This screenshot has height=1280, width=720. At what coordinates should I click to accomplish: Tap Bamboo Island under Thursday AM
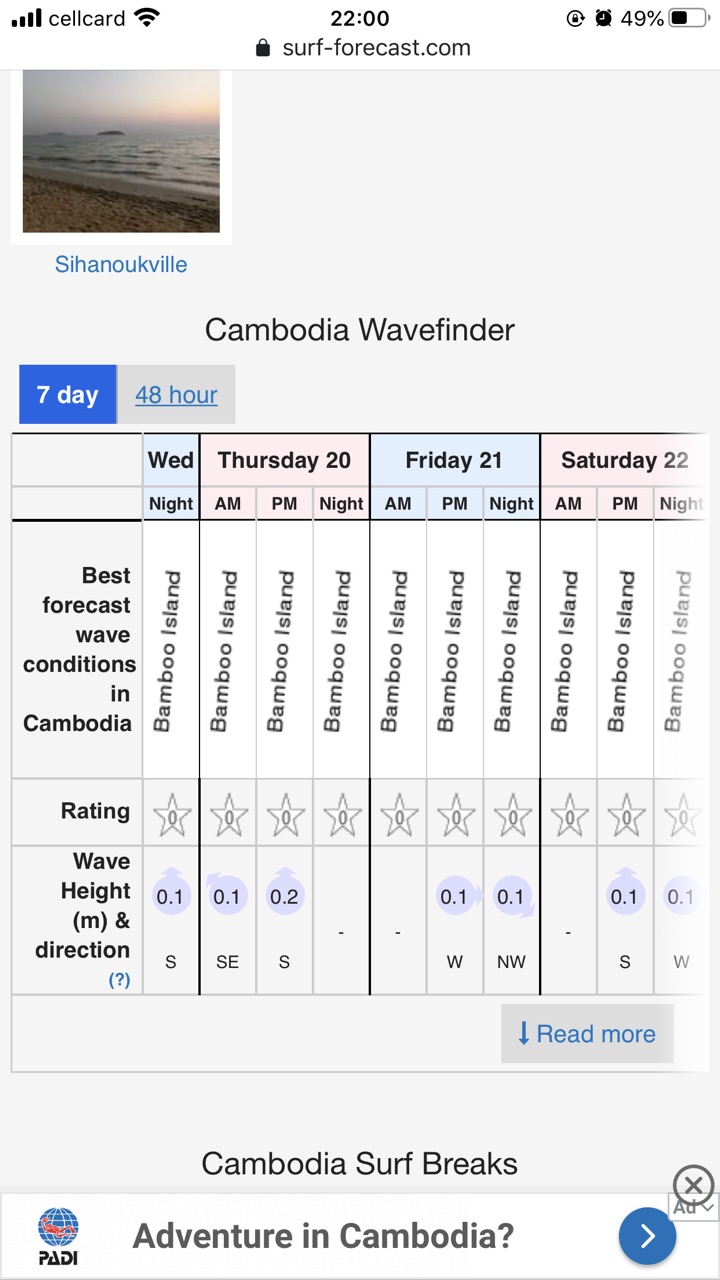(228, 650)
